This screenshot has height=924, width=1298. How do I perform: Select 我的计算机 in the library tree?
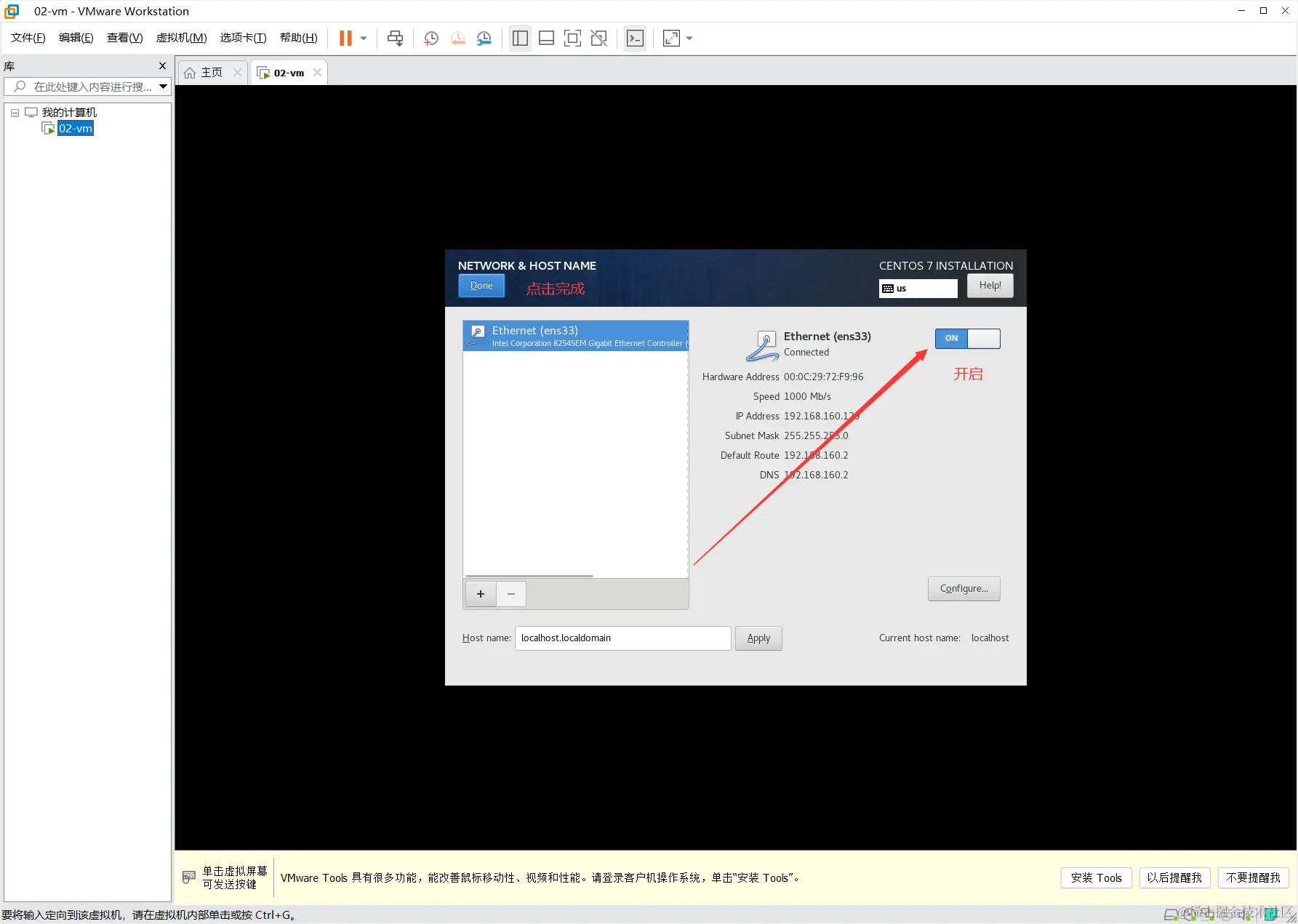pos(69,113)
